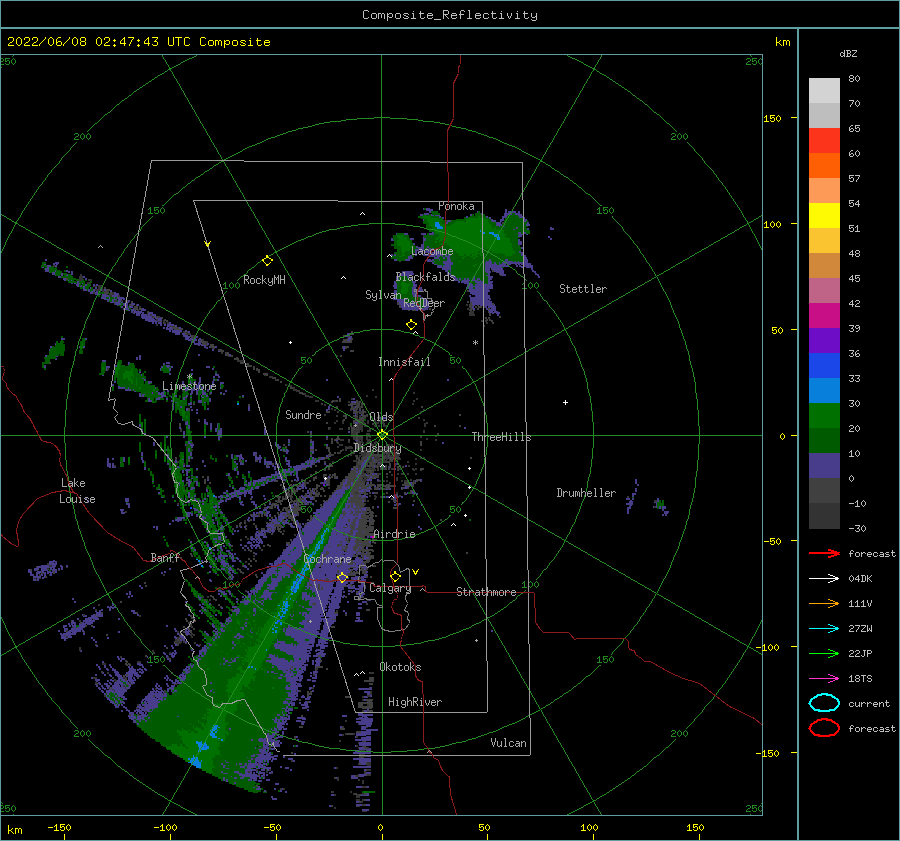Click the Ponoka city label
Image resolution: width=900 pixels, height=841 pixels.
(456, 206)
